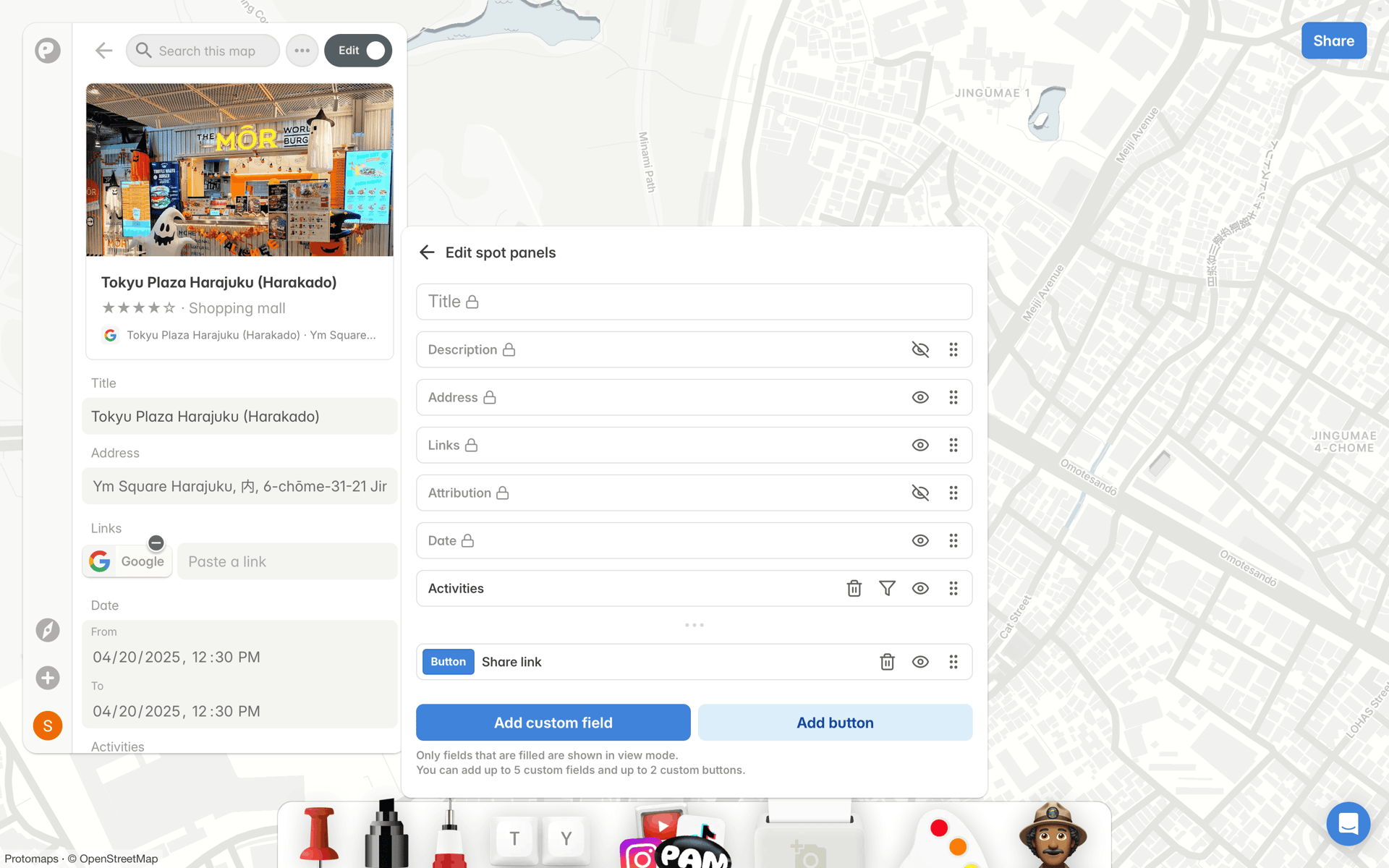Delete the Share link button row
This screenshot has height=868, width=1389.
click(x=887, y=662)
